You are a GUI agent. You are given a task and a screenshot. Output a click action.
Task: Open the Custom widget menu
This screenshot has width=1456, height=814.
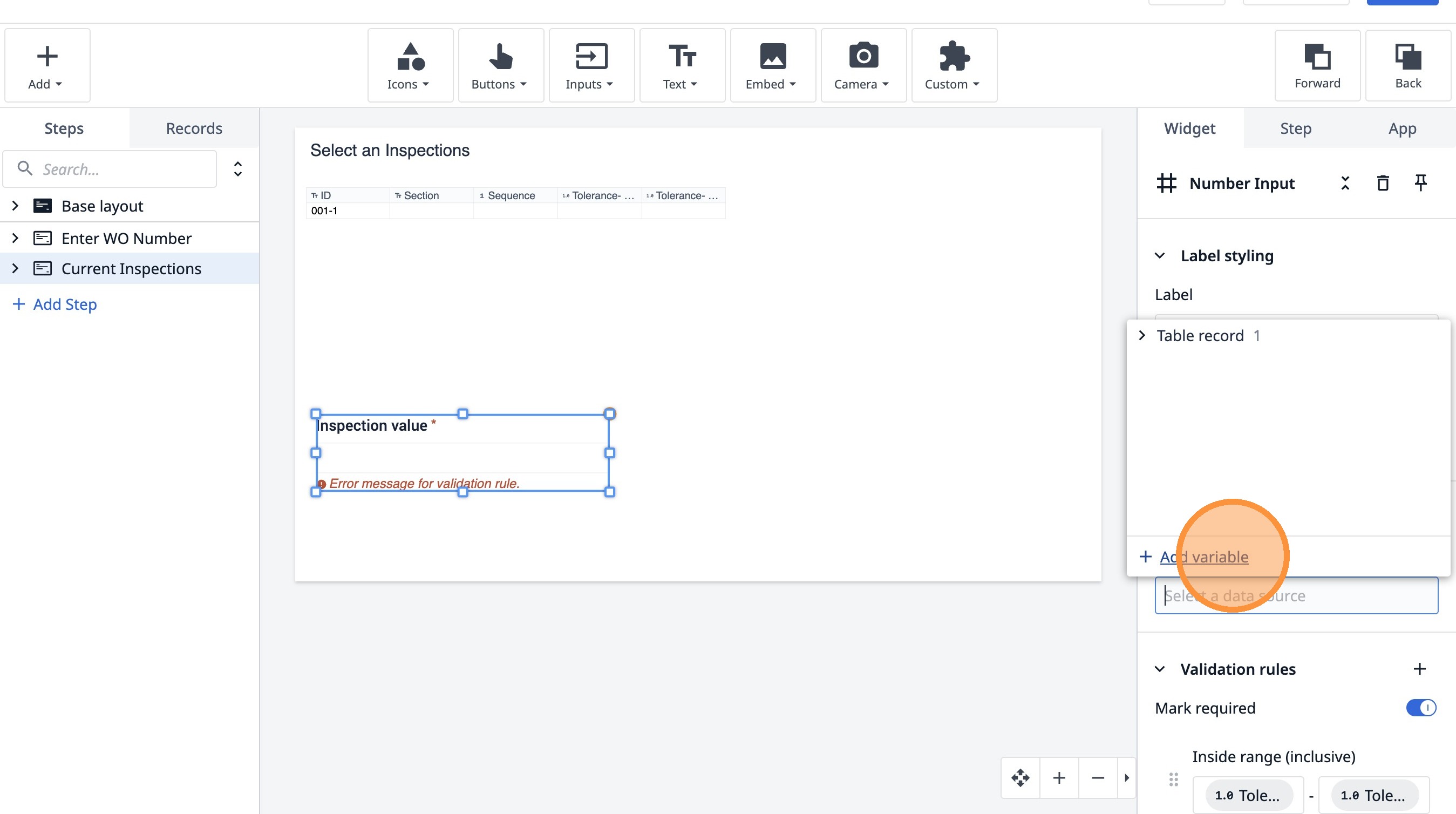953,65
